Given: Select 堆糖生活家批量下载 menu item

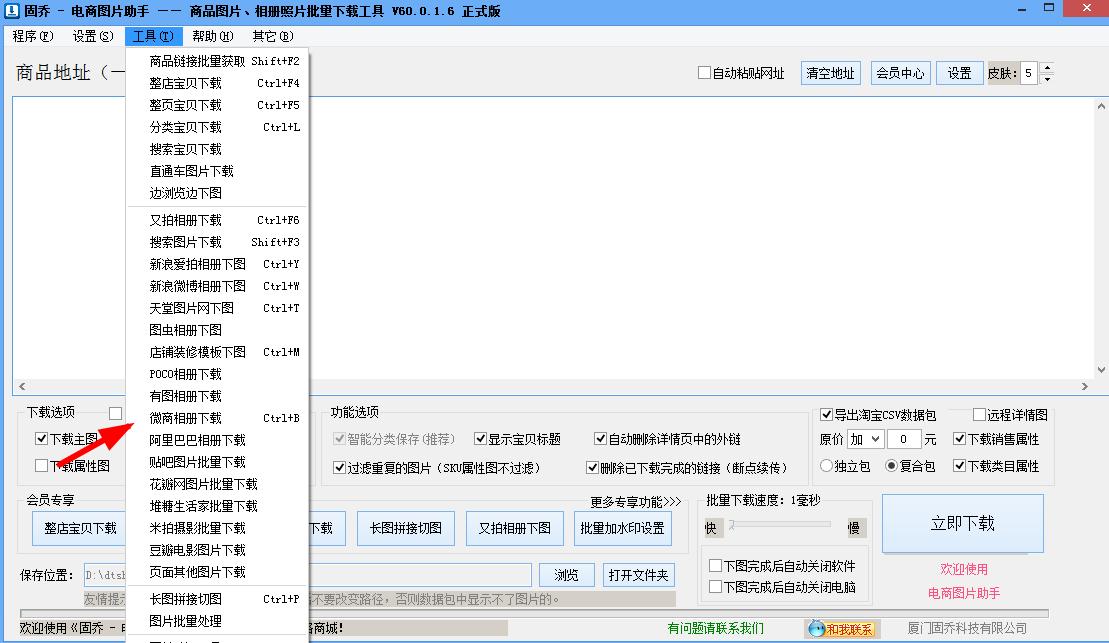Looking at the screenshot, I should 217,506.
